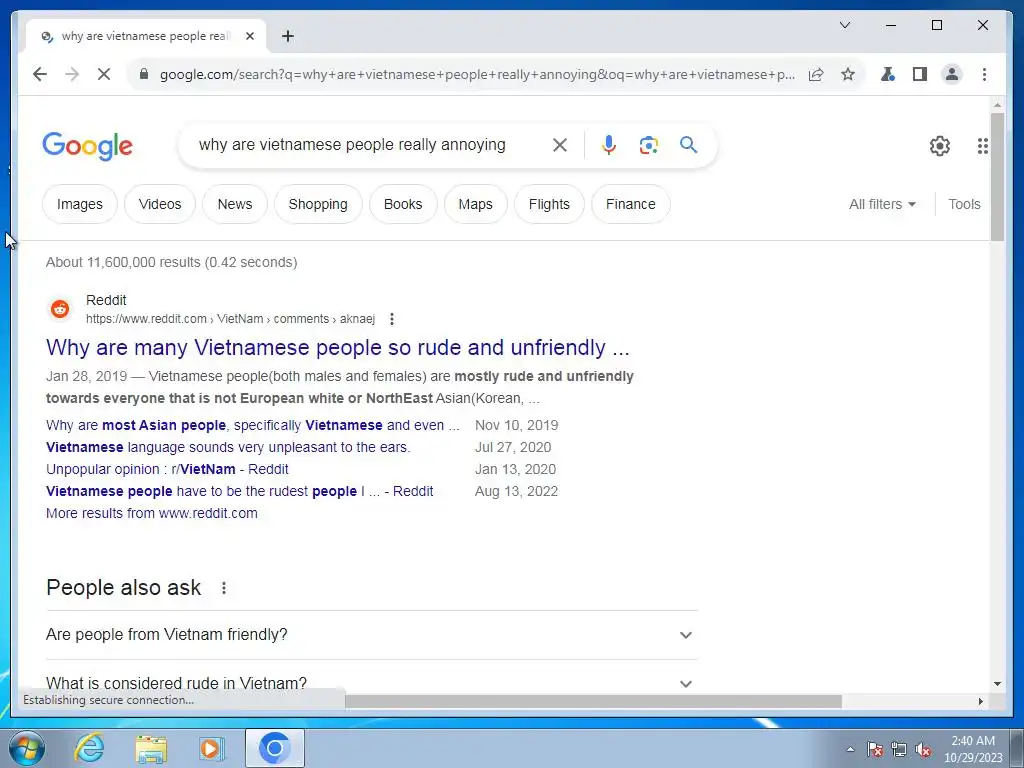Start a voice search with the microphone icon

point(609,145)
